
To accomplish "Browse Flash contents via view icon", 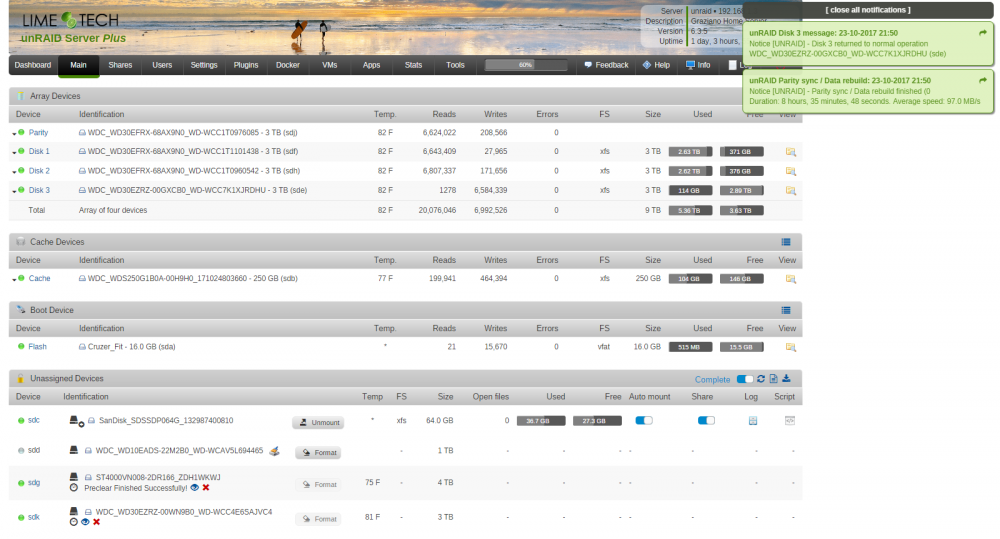I will pos(790,347).
